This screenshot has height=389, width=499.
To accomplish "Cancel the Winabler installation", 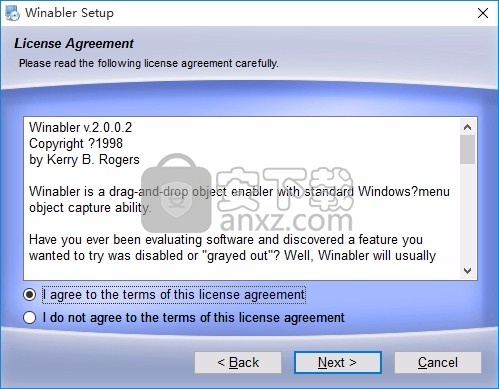I will pyautogui.click(x=438, y=362).
